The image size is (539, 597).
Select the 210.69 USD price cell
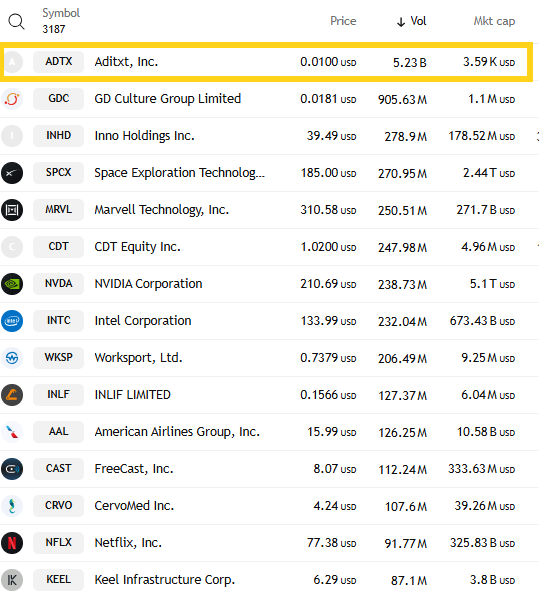[x=328, y=284]
